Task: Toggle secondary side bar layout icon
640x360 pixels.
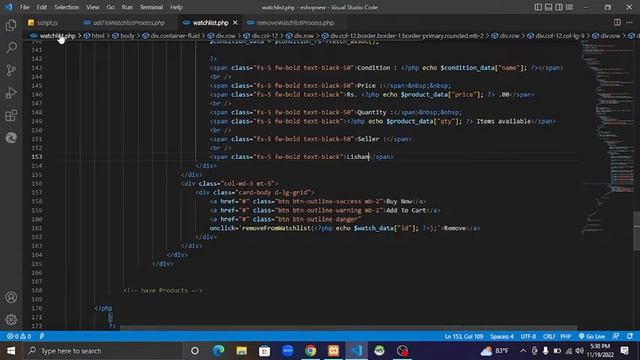Action: coord(559,7)
